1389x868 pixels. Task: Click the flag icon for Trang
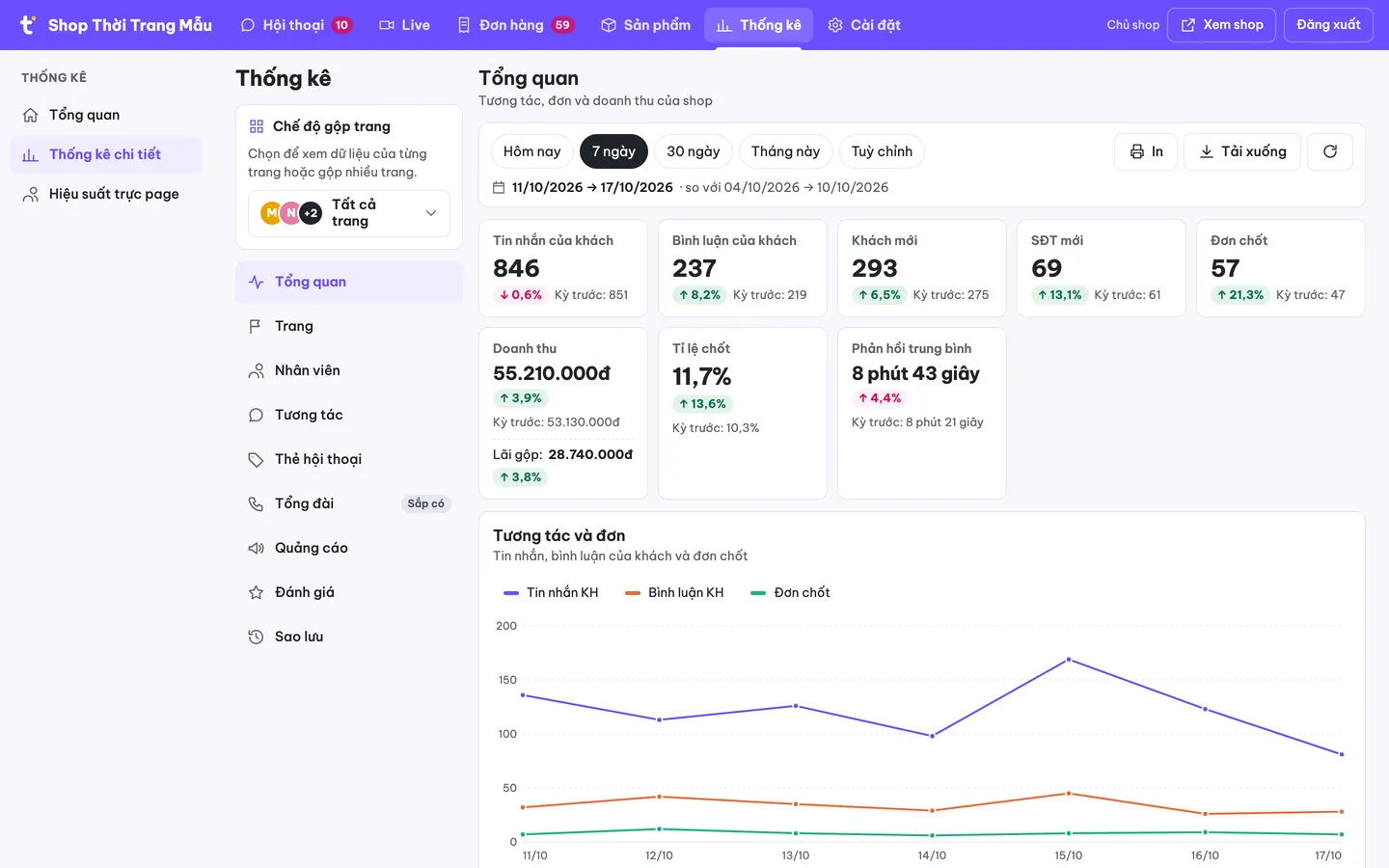(256, 326)
